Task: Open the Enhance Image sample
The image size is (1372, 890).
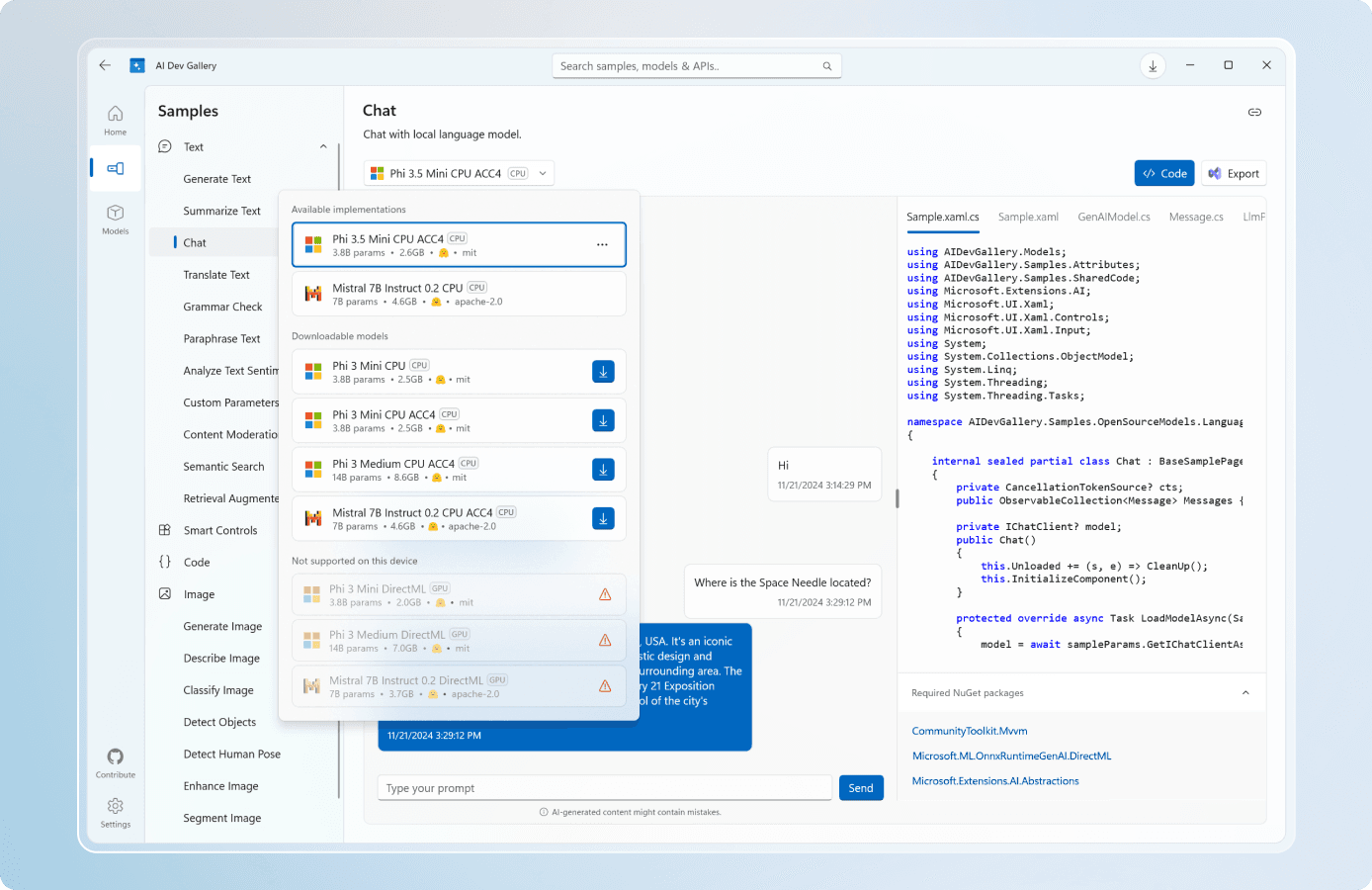Action: [x=220, y=786]
